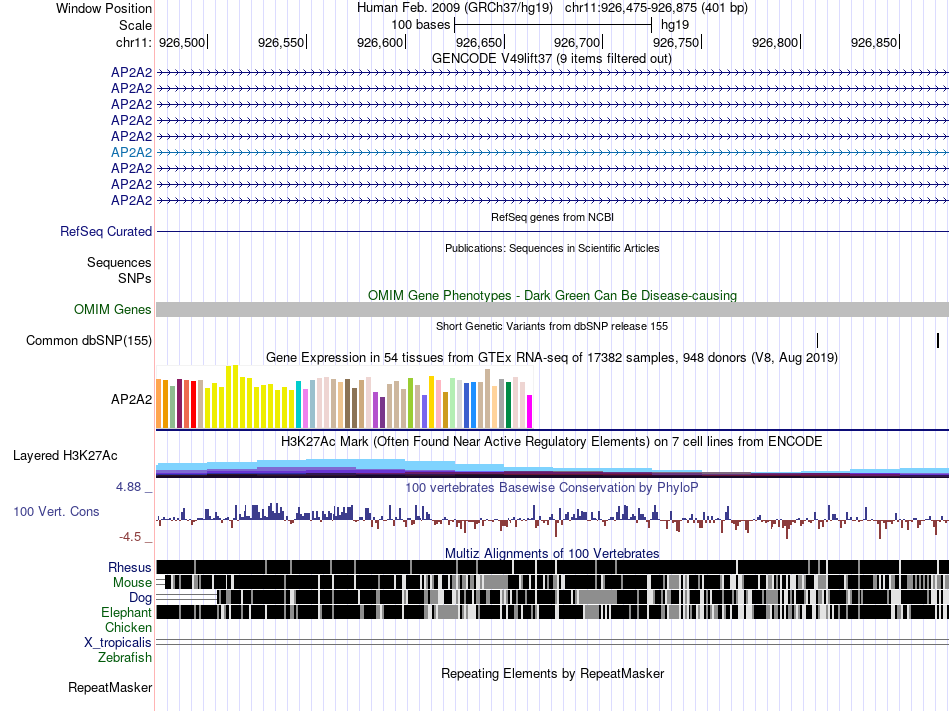Screen dimensions: 950x711
Task: Open the H3K27Ac Mark ENCODE track title
Action: [551, 441]
